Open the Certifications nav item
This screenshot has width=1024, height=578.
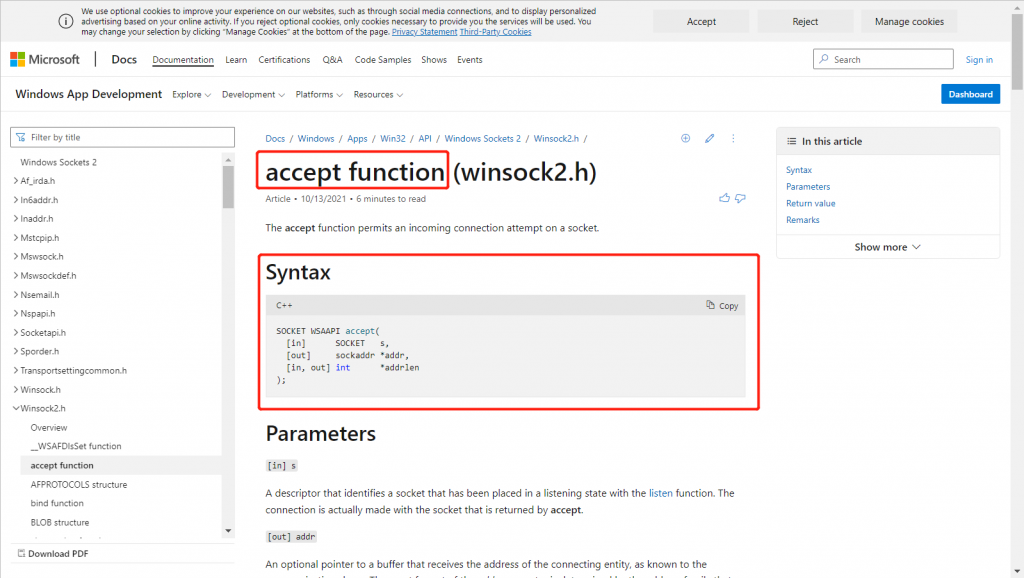click(x=284, y=60)
